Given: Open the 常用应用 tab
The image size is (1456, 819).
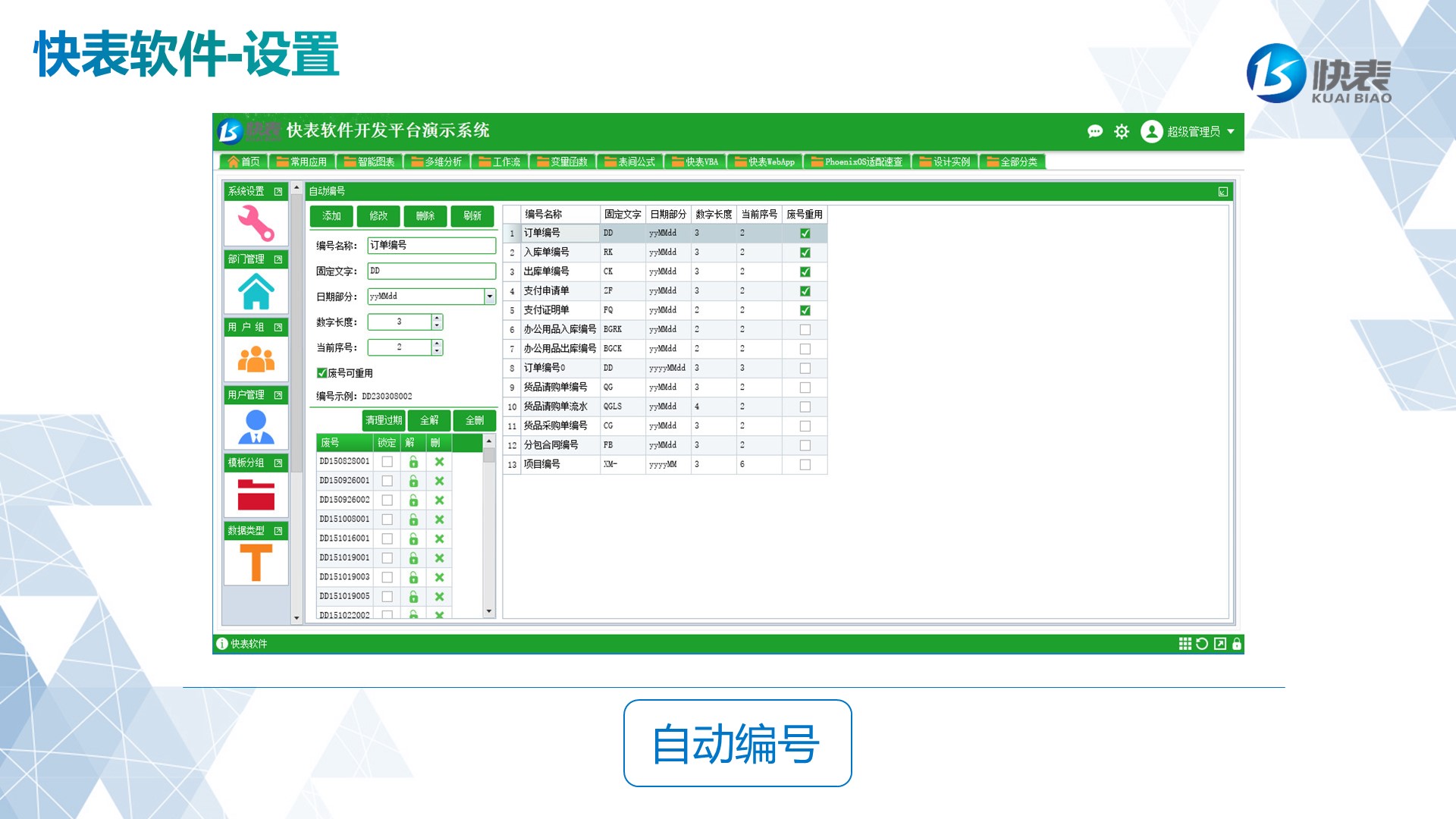Looking at the screenshot, I should coord(301,162).
